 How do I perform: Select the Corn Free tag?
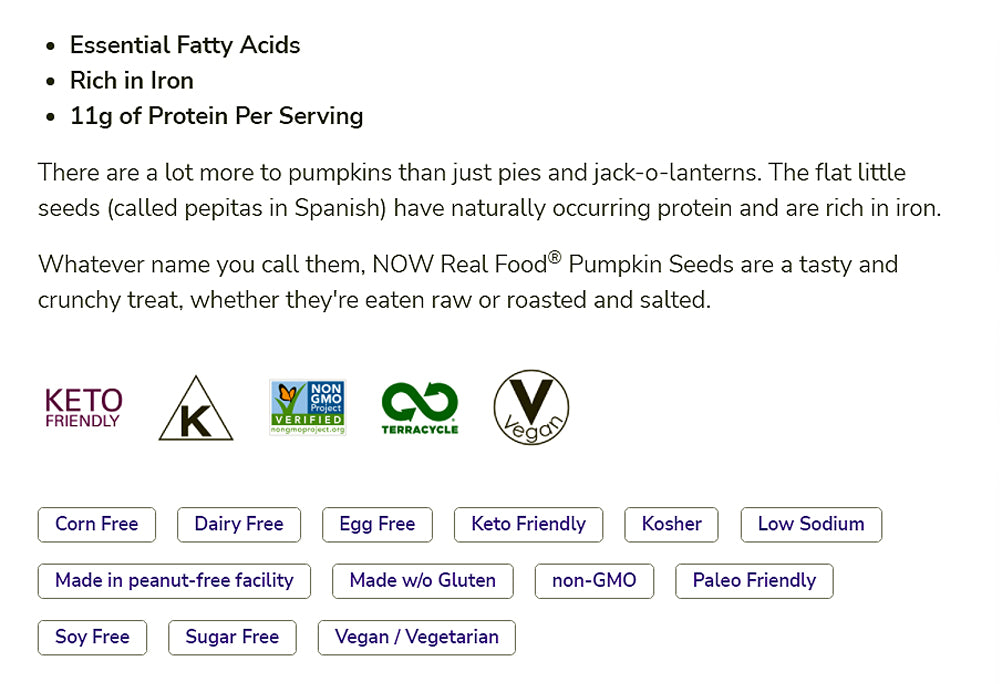click(97, 524)
